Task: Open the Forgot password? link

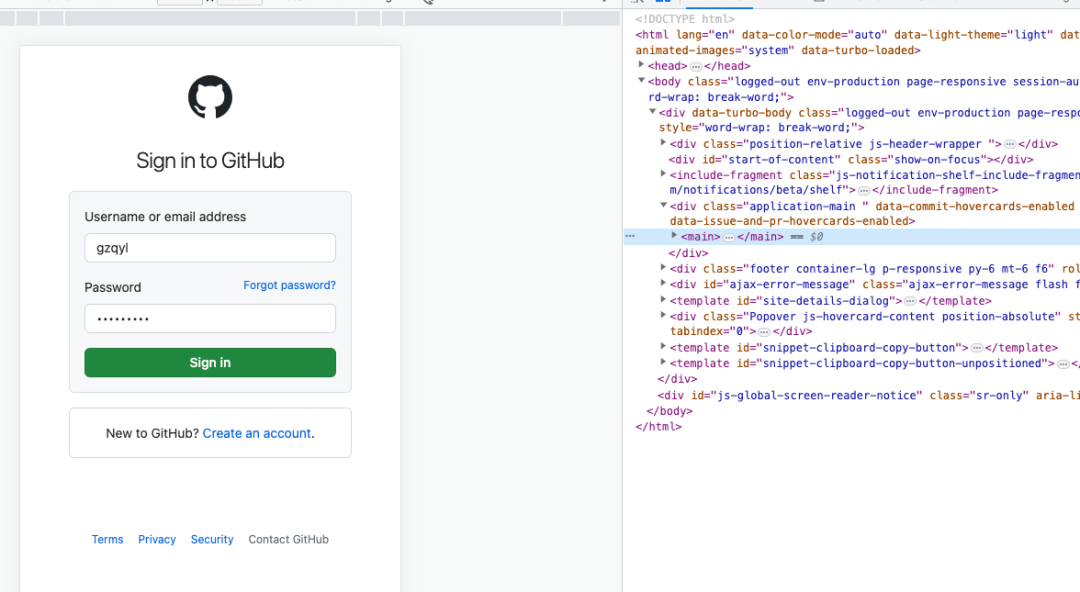Action: click(289, 285)
